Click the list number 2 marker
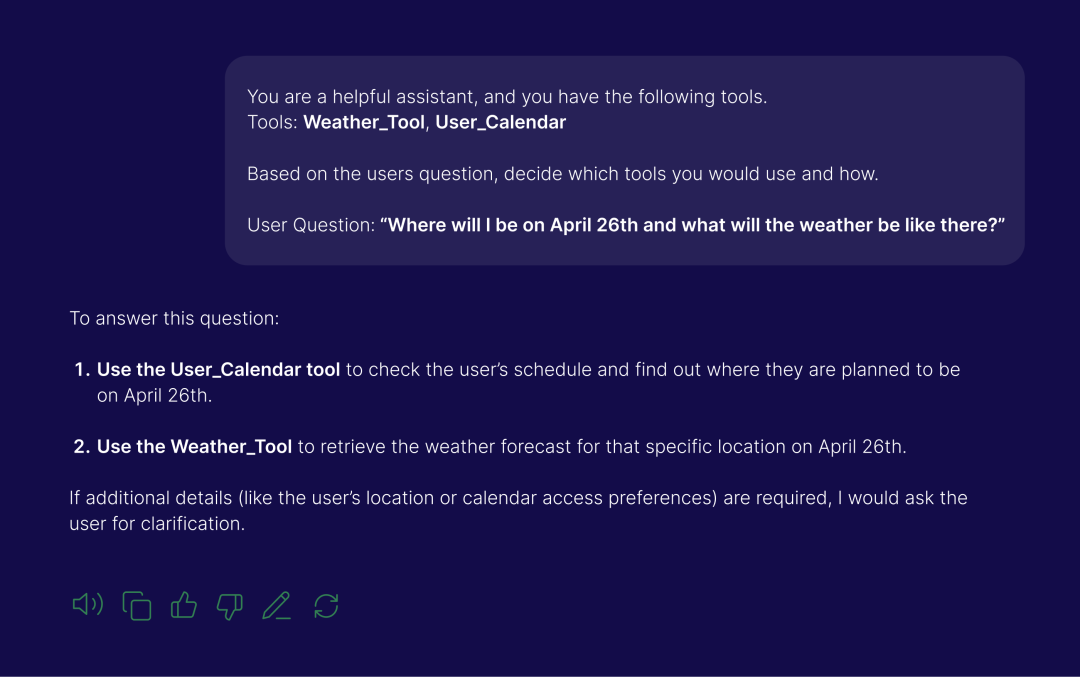The image size is (1080, 677). [82, 447]
